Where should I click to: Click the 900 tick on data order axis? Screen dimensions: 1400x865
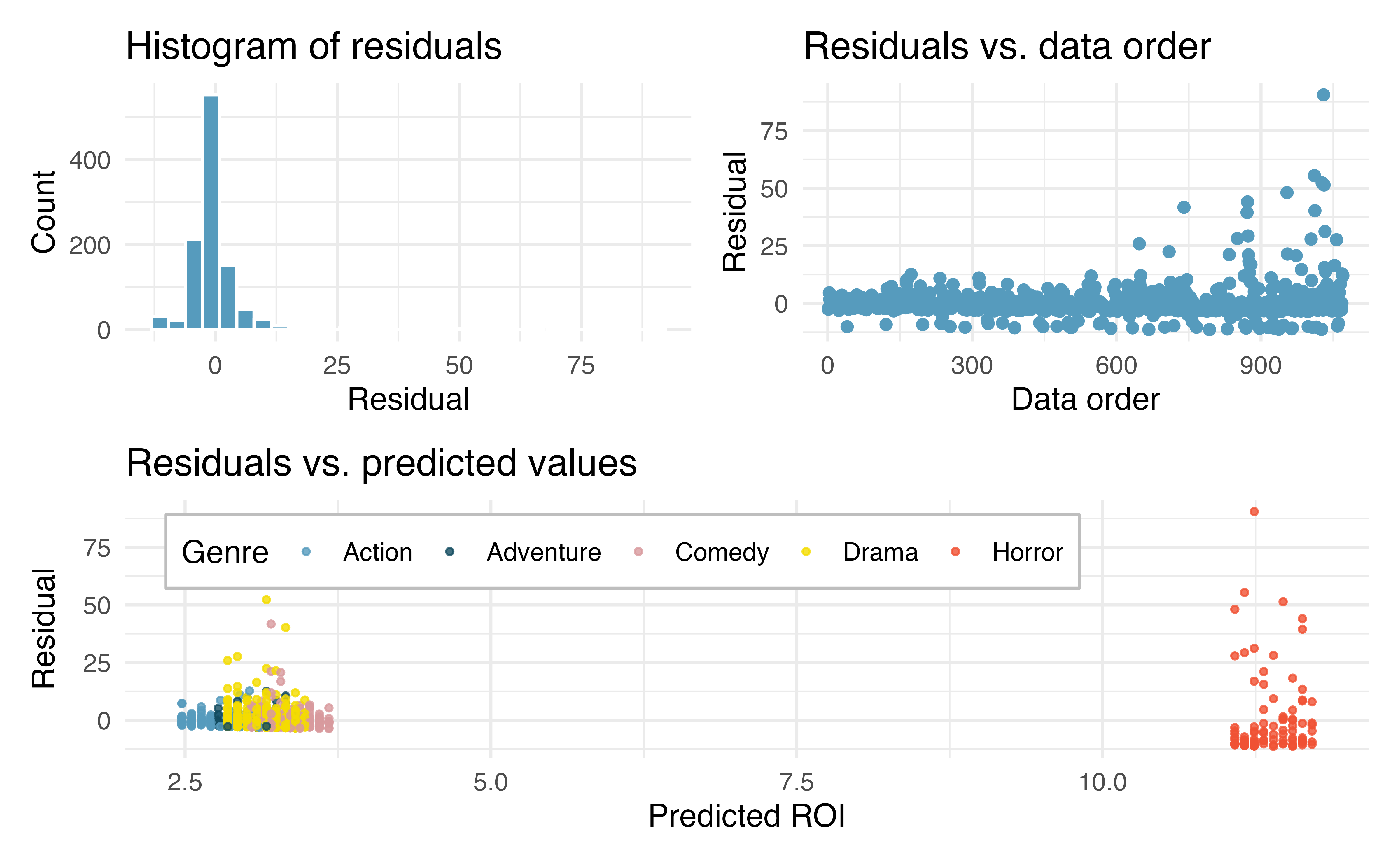(1260, 365)
